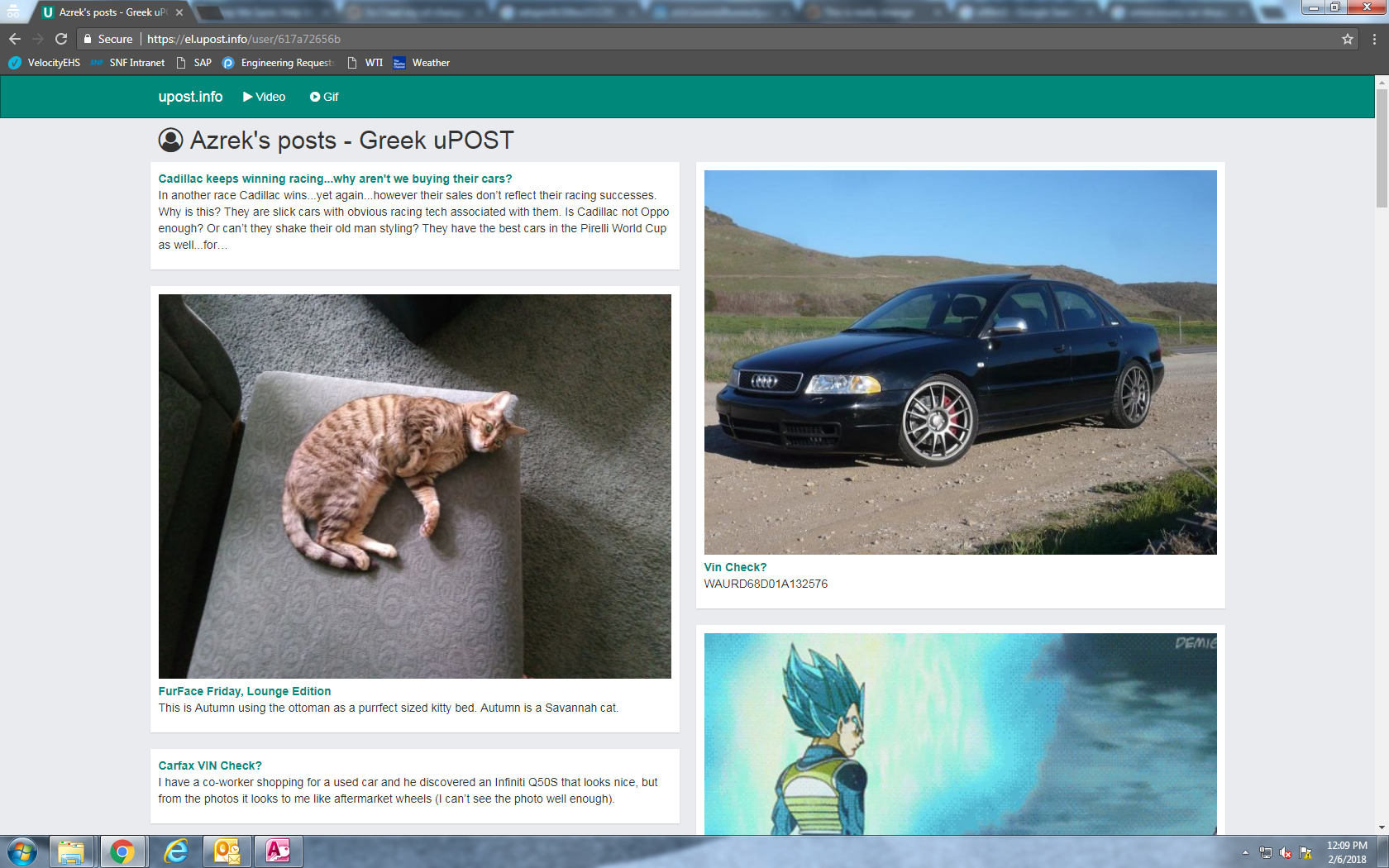The image size is (1389, 868).
Task: Click page scrollbar up arrow
Action: click(1382, 83)
